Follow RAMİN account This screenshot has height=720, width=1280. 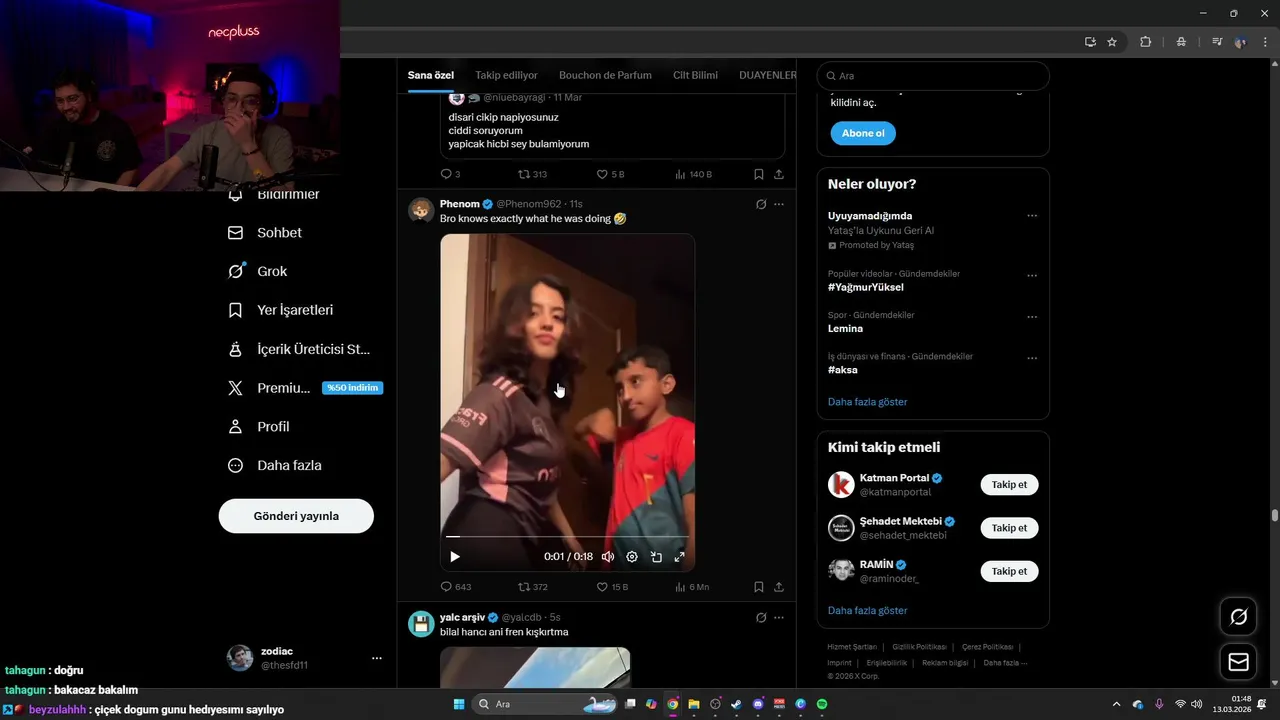coord(1009,571)
